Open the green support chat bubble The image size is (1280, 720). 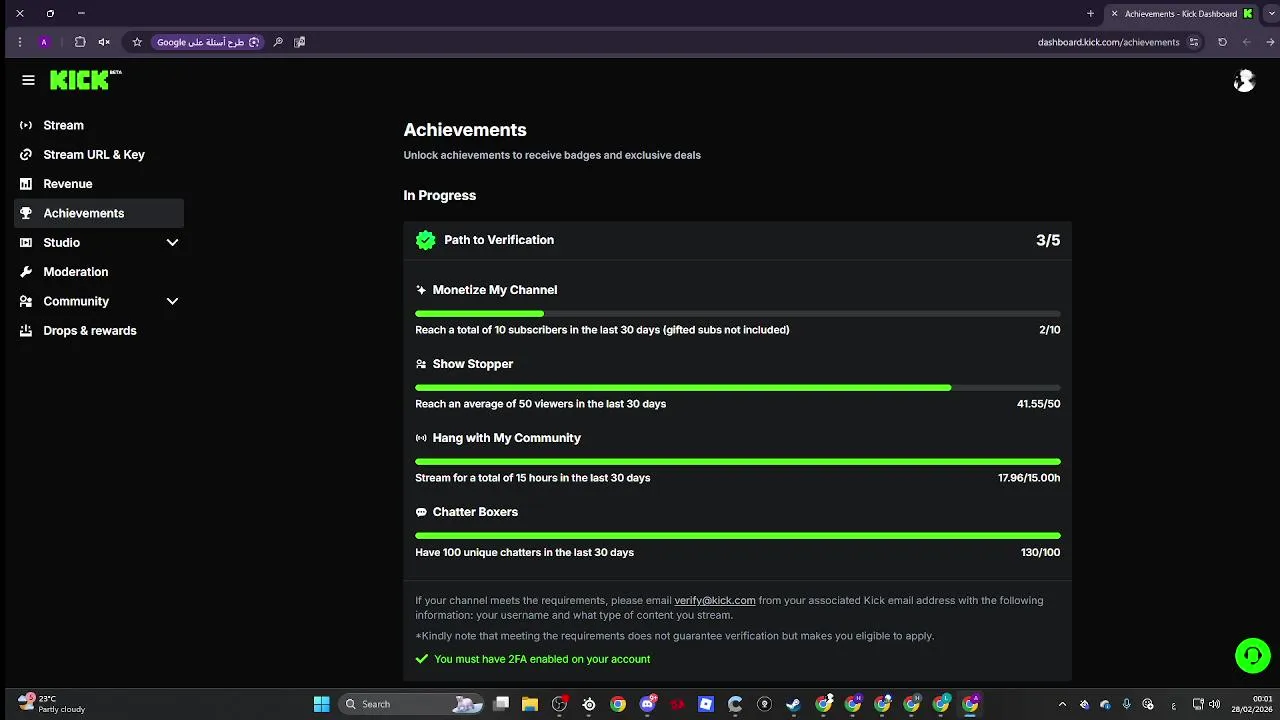[1252, 656]
